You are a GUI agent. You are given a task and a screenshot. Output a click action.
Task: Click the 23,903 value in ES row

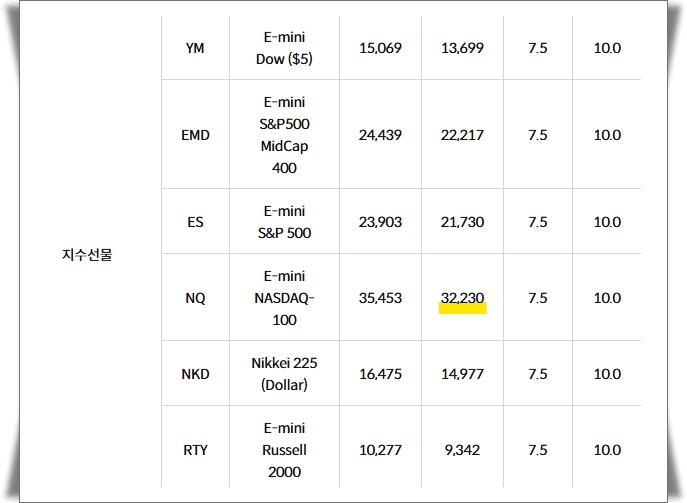[x=380, y=222]
